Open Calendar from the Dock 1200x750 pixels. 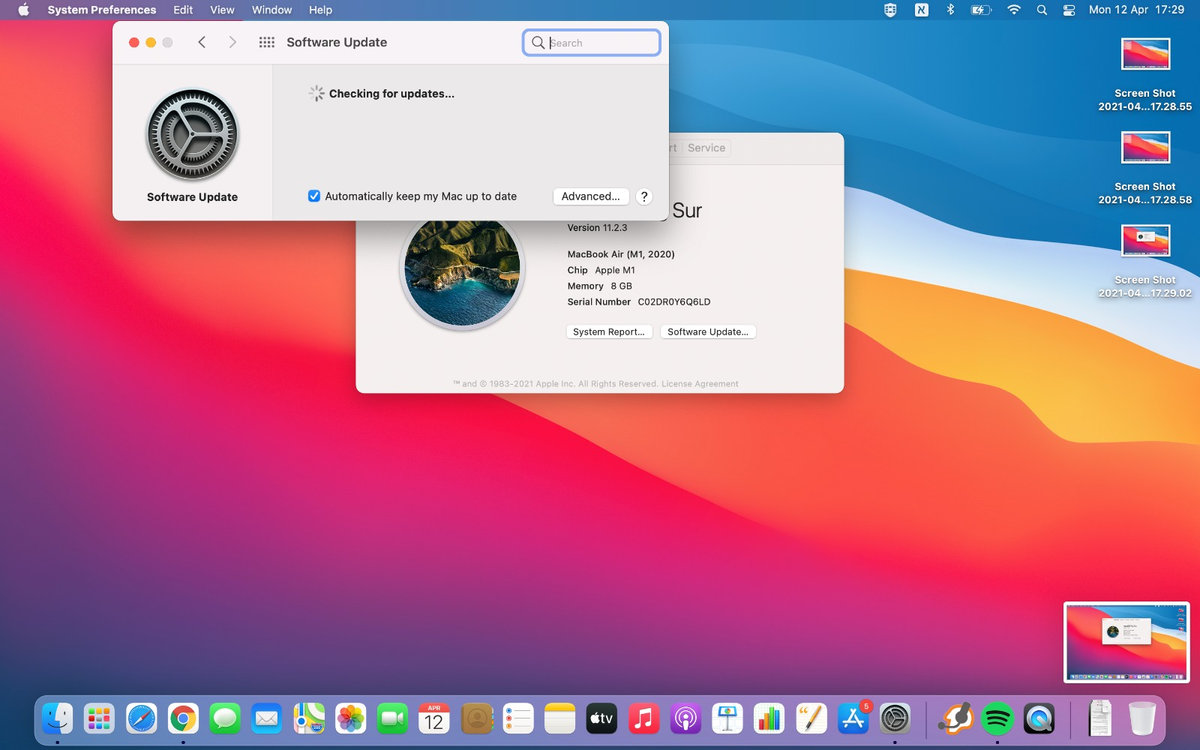click(434, 718)
